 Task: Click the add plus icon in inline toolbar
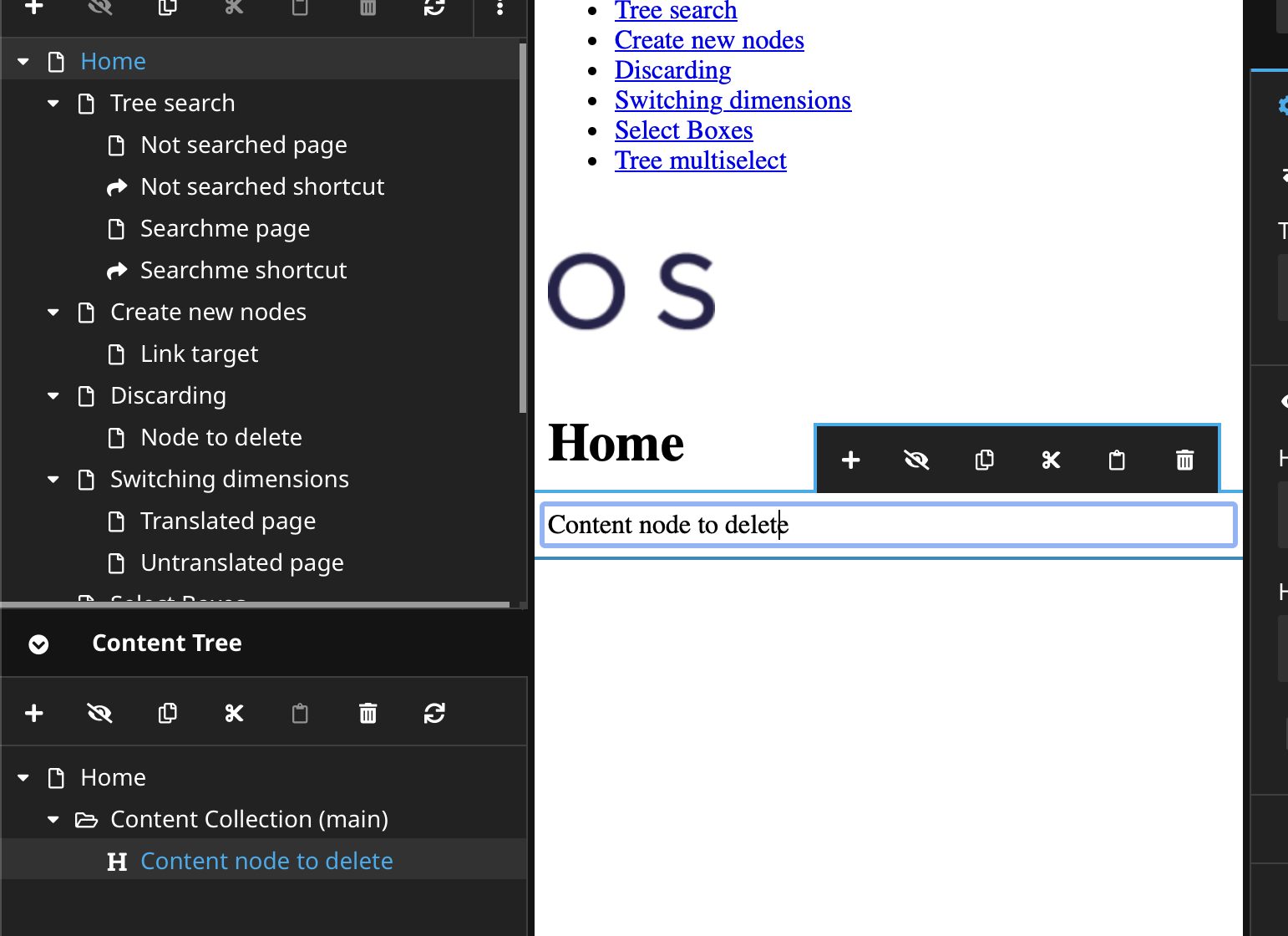pos(850,460)
